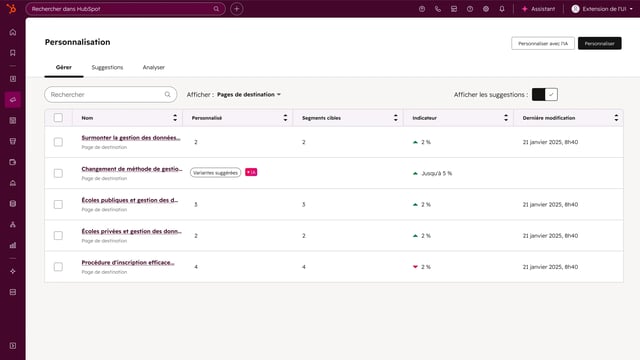Open the Extension de l'UI account menu

602,9
